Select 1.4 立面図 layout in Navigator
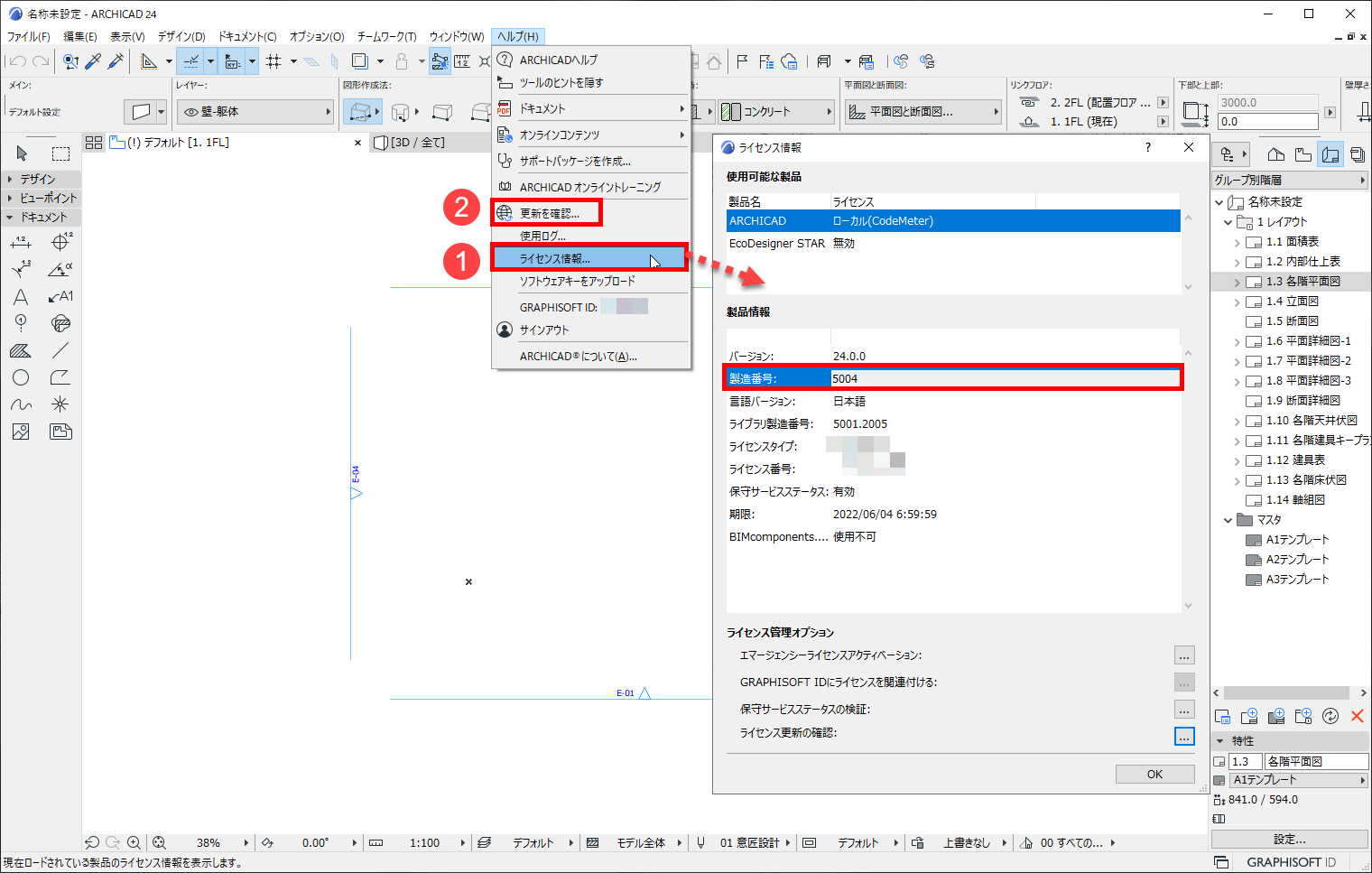This screenshot has height=873, width=1372. (1292, 302)
